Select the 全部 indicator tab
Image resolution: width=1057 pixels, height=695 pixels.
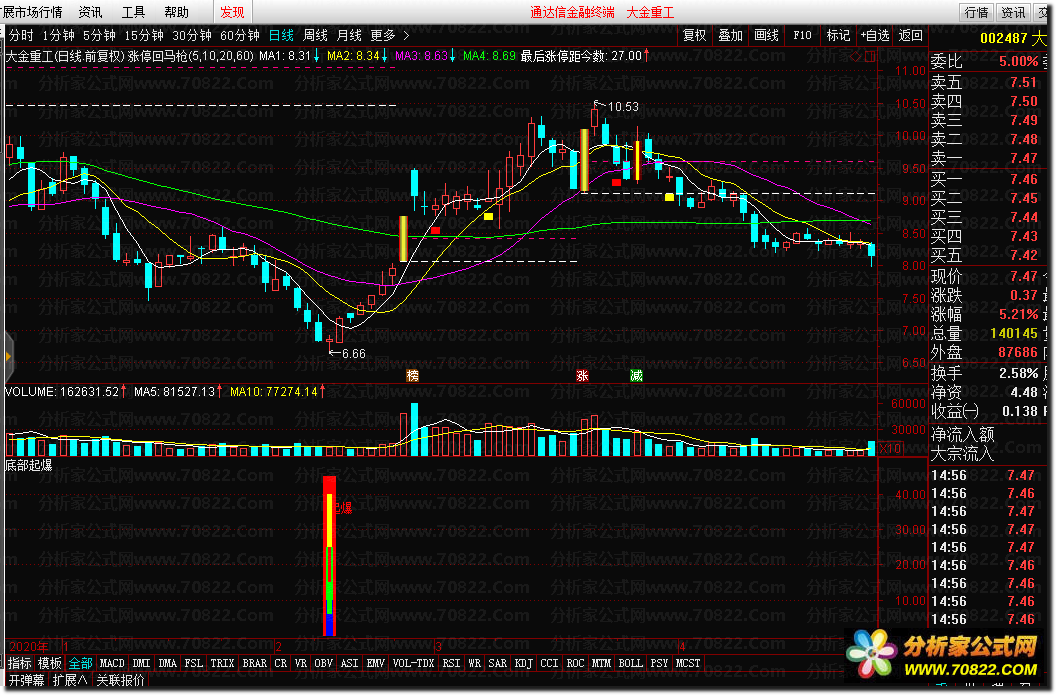pos(81,663)
